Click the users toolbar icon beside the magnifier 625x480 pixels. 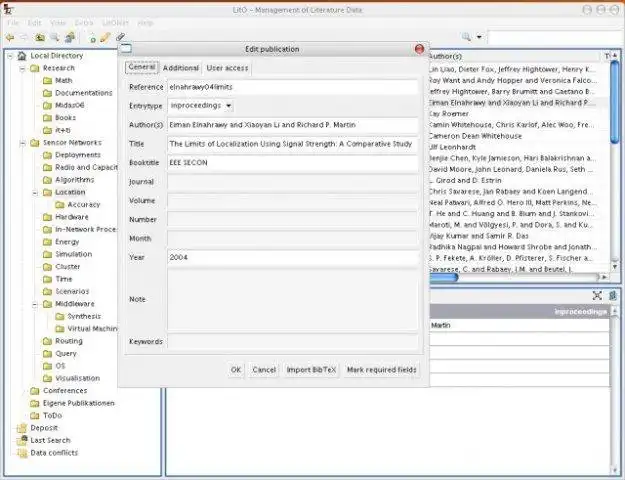(70, 38)
